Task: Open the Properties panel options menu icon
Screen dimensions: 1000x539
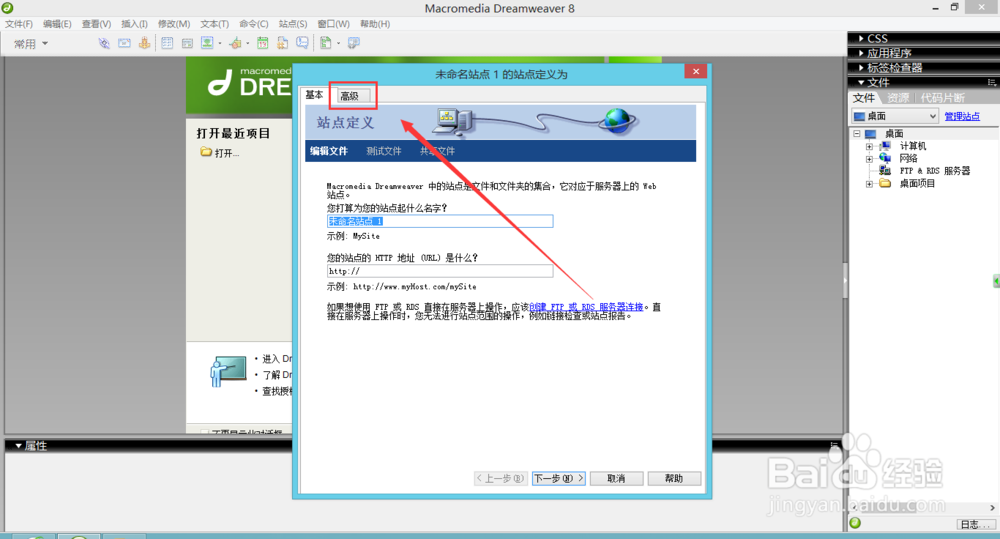Action: click(x=834, y=445)
